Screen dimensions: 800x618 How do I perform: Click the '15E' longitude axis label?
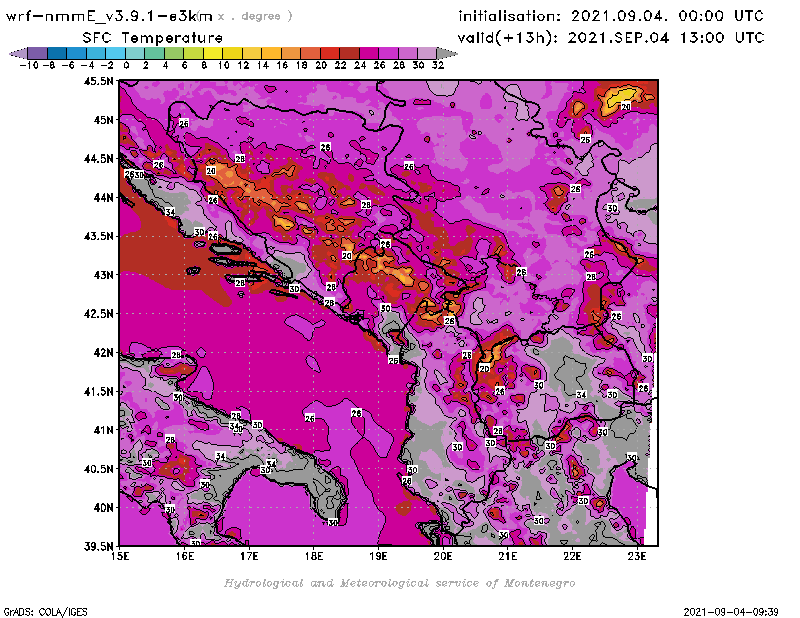[120, 556]
